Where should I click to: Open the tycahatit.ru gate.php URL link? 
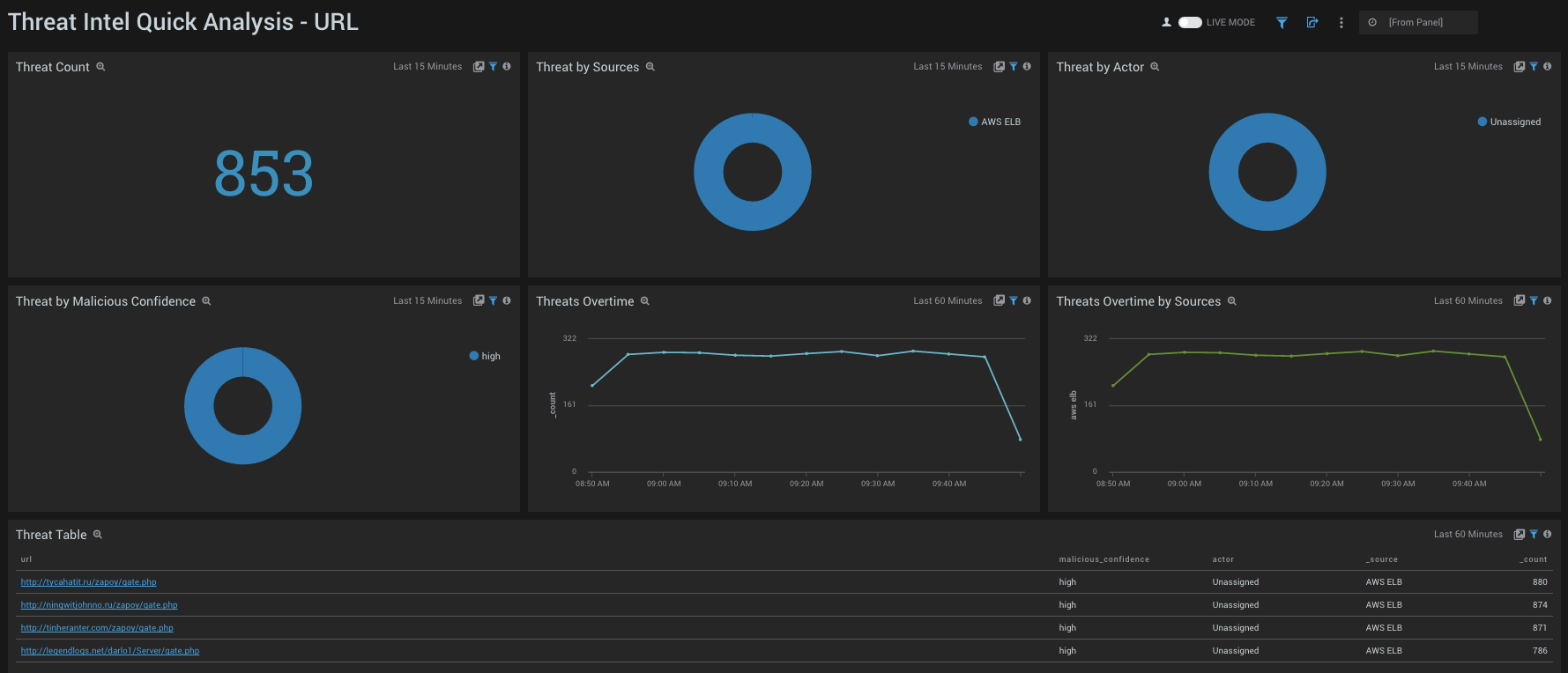coord(89,582)
